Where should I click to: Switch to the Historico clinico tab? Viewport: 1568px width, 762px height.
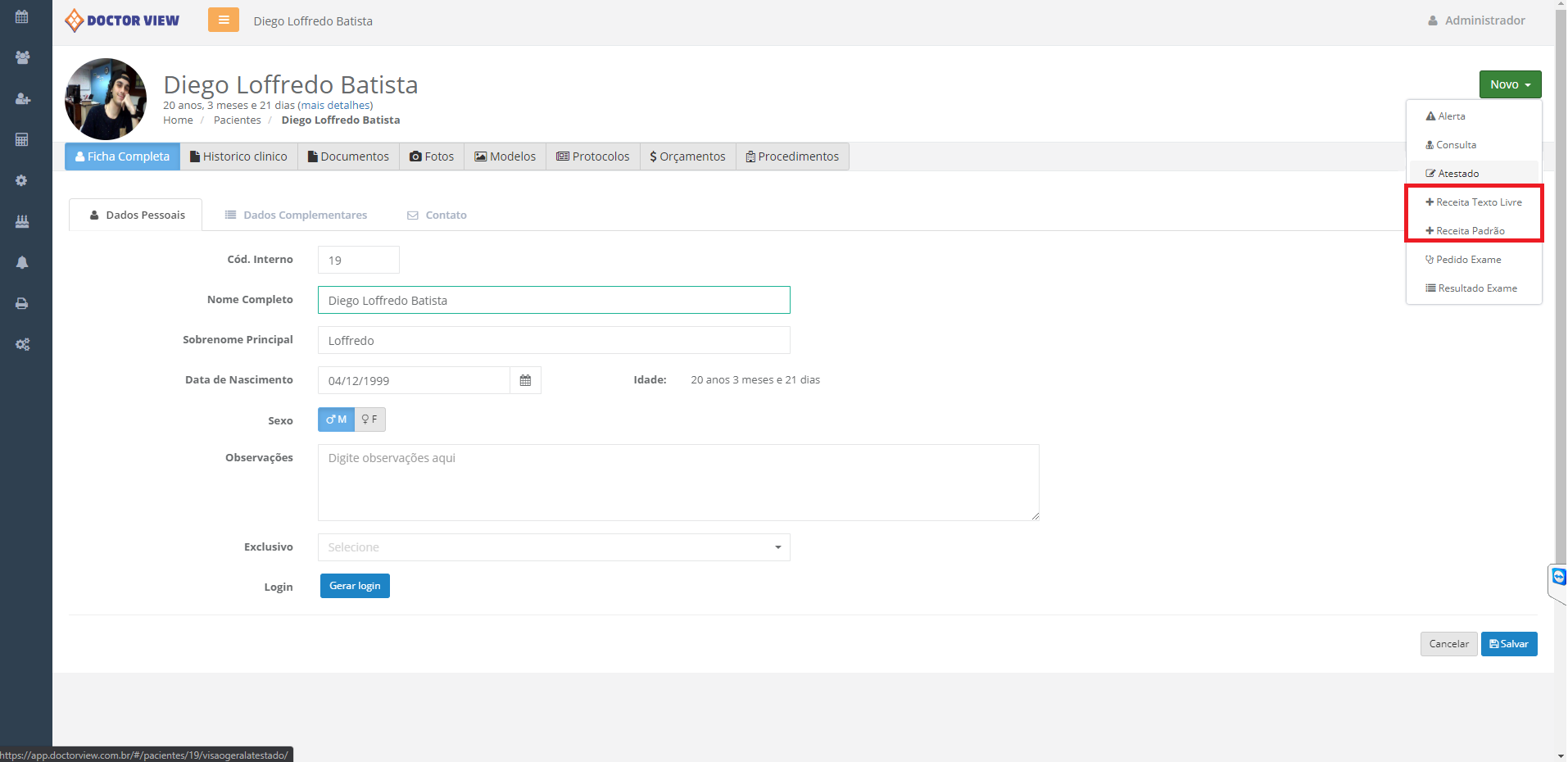(x=238, y=156)
